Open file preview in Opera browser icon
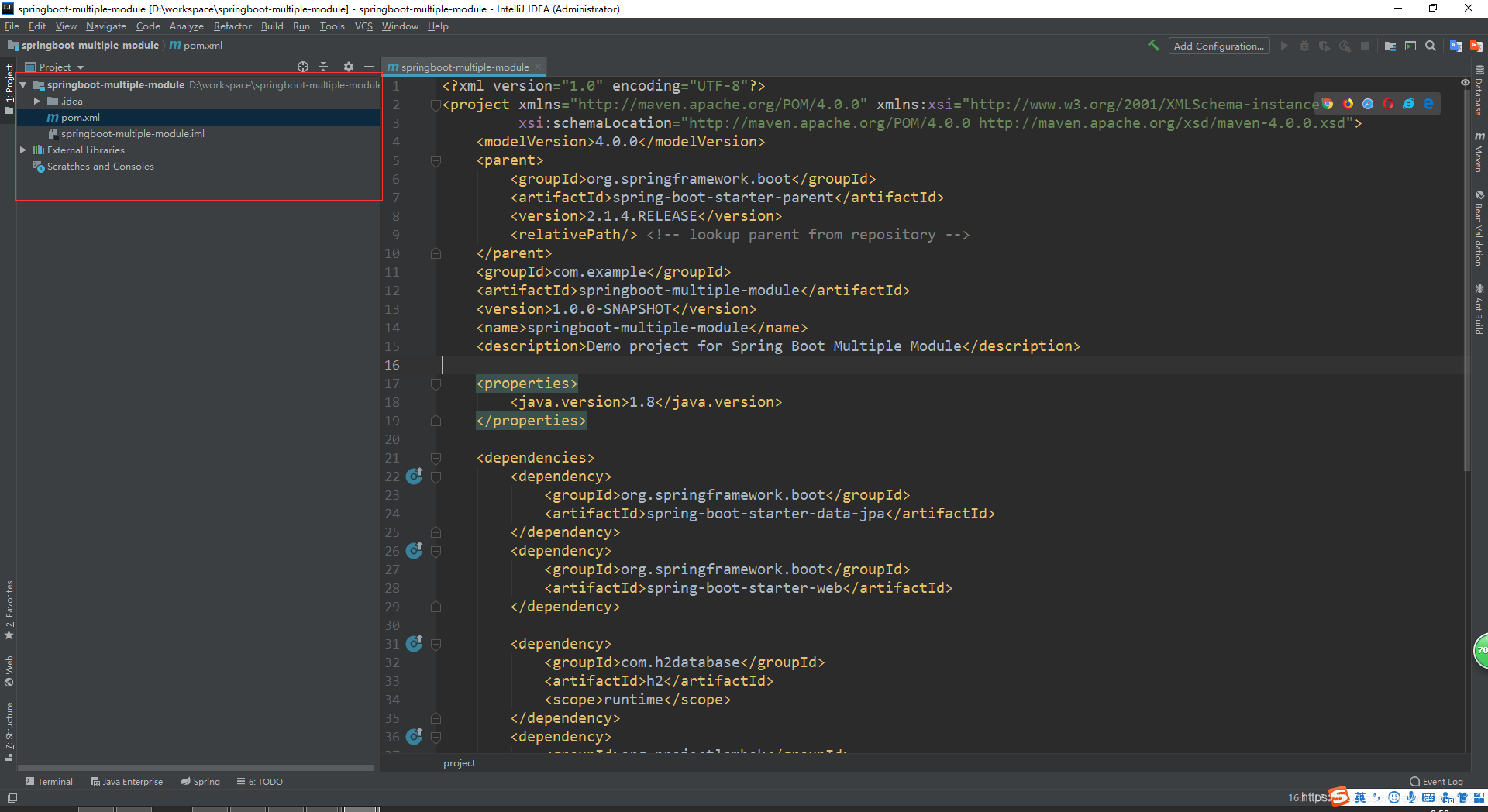Viewport: 1488px width, 812px height. (x=1388, y=104)
